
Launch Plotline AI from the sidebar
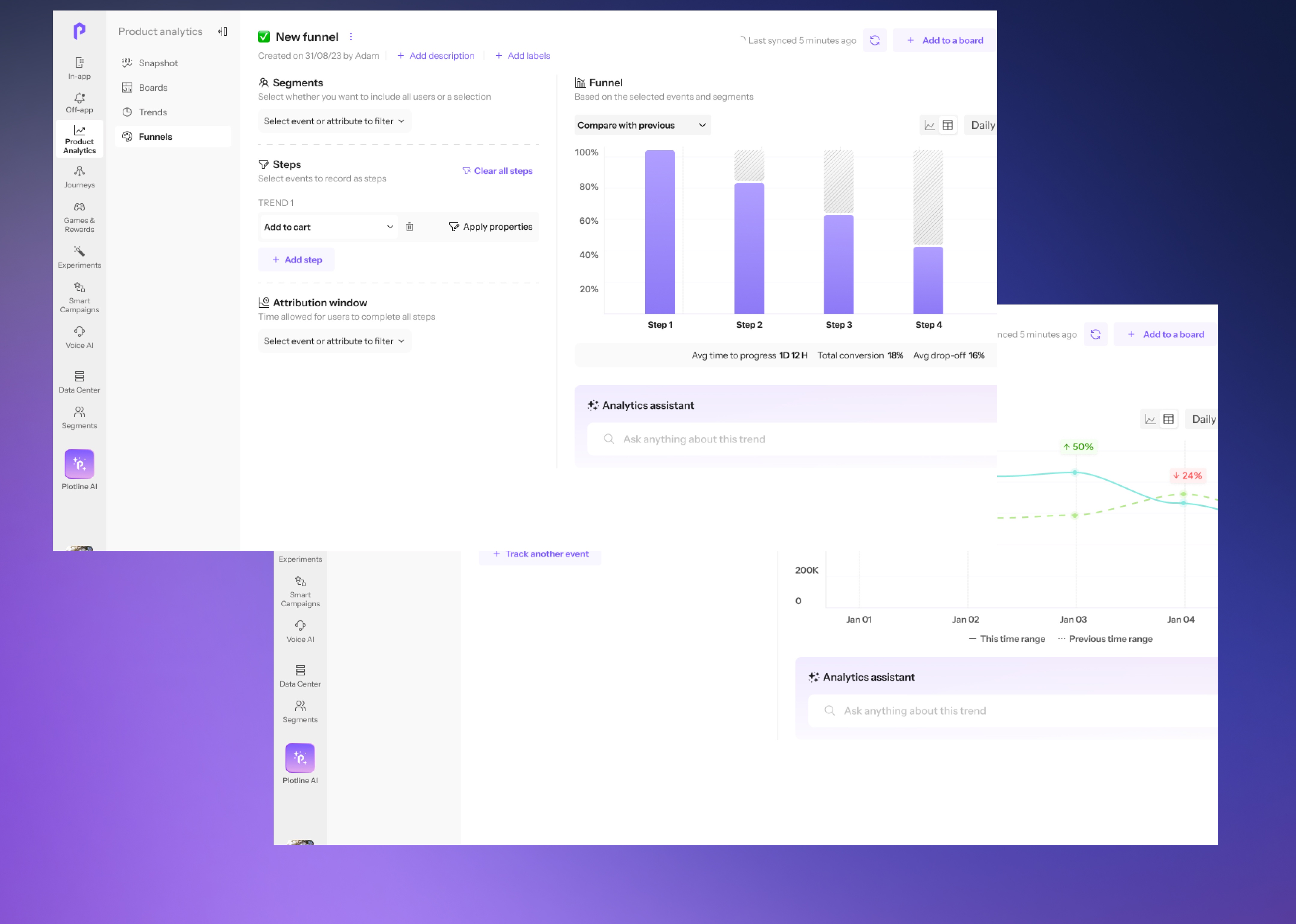coord(79,464)
